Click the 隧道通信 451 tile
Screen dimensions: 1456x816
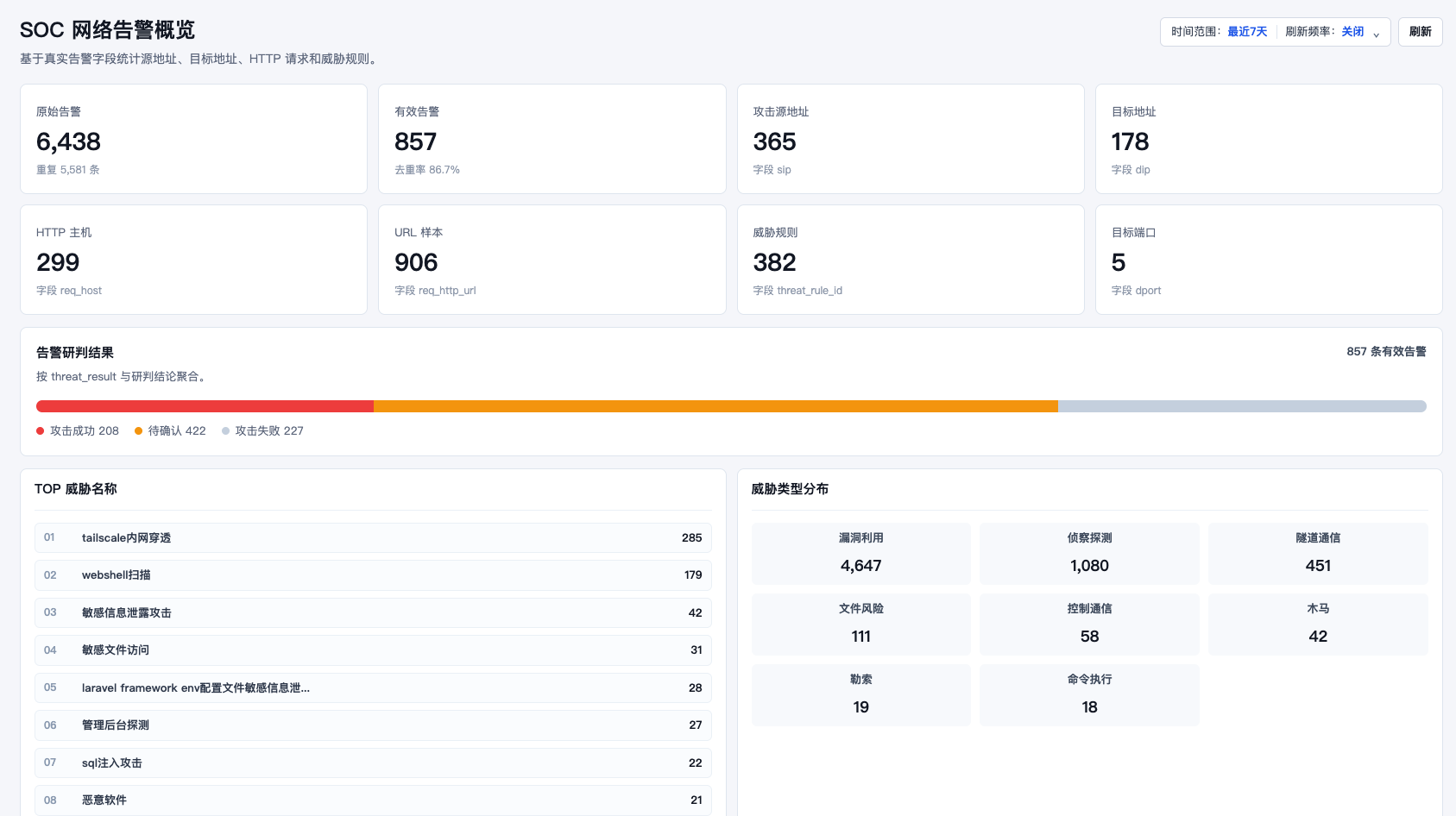(x=1318, y=554)
